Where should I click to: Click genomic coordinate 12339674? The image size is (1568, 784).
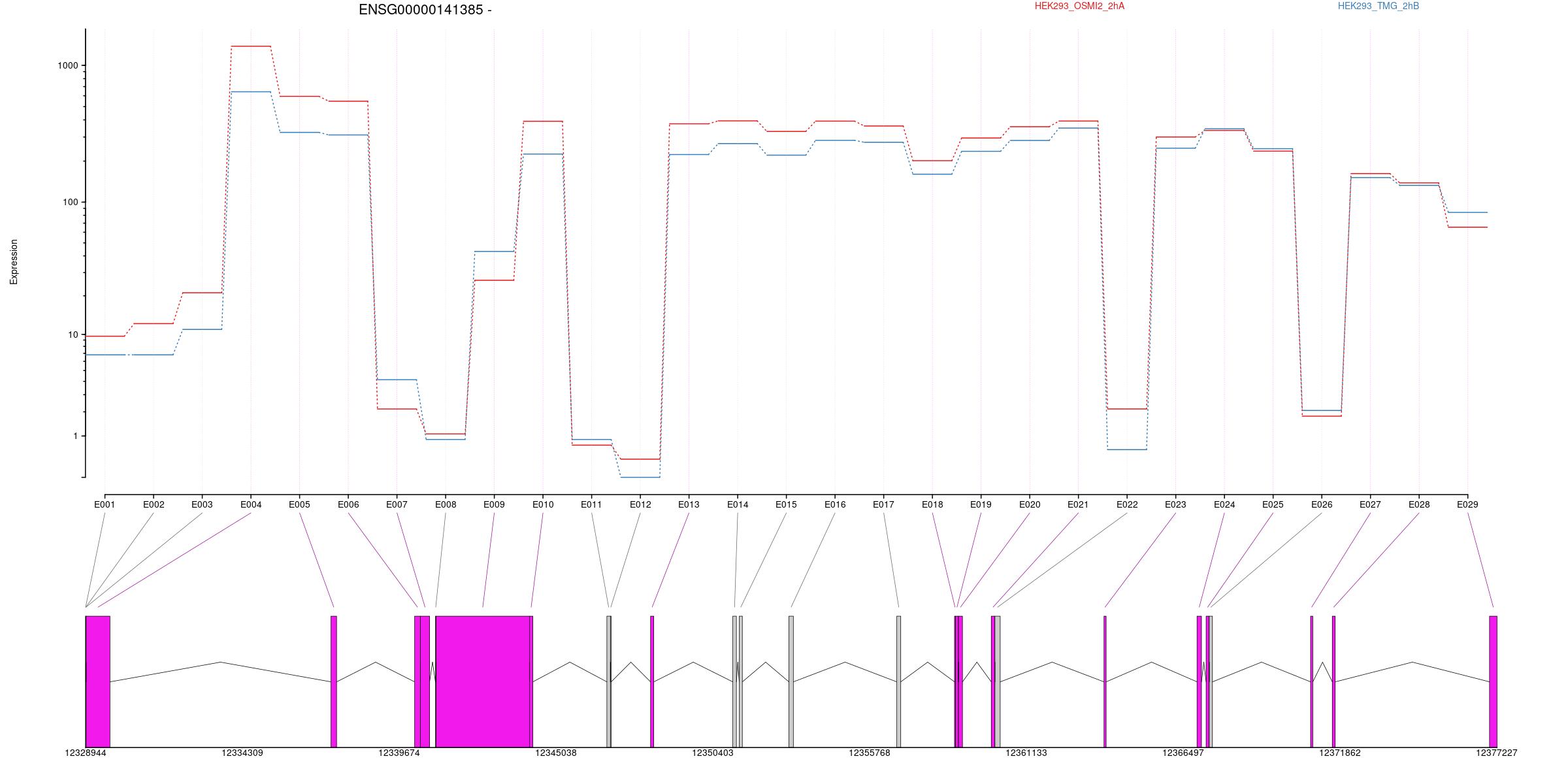click(x=399, y=753)
